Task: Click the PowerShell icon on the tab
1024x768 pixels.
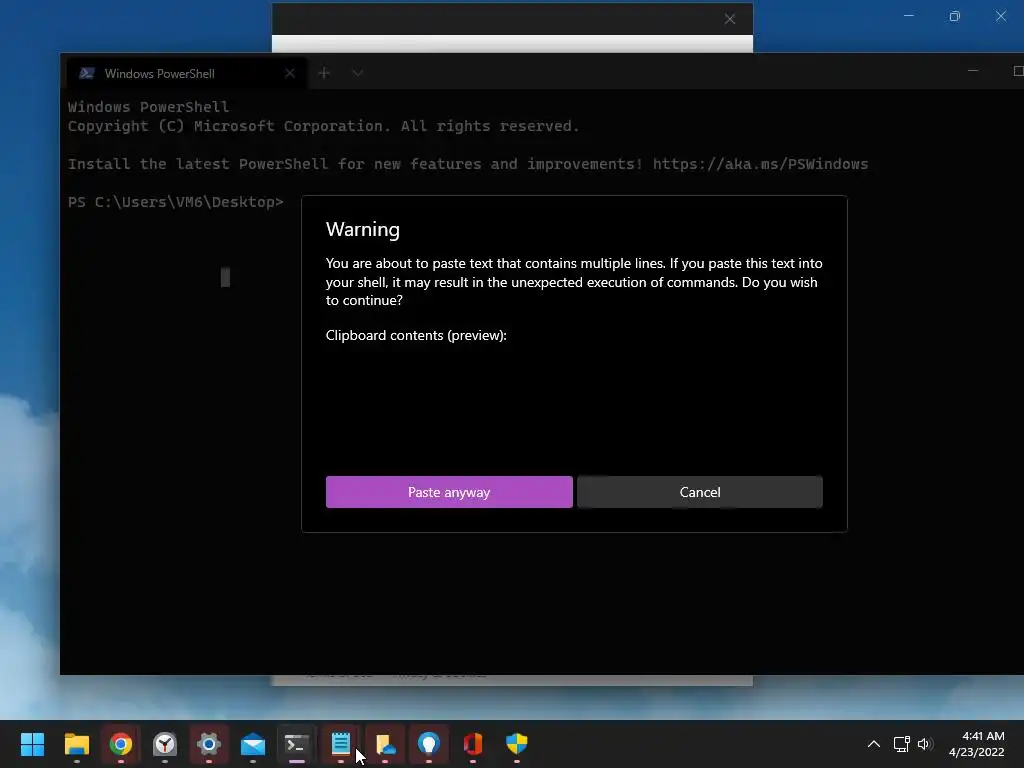Action: tap(87, 73)
